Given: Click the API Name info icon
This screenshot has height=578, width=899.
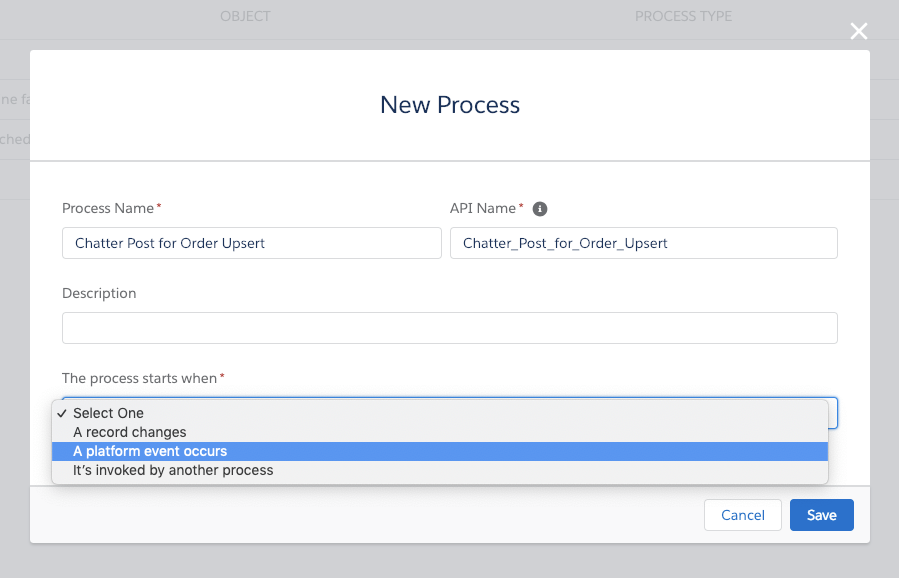Looking at the screenshot, I should pos(540,209).
